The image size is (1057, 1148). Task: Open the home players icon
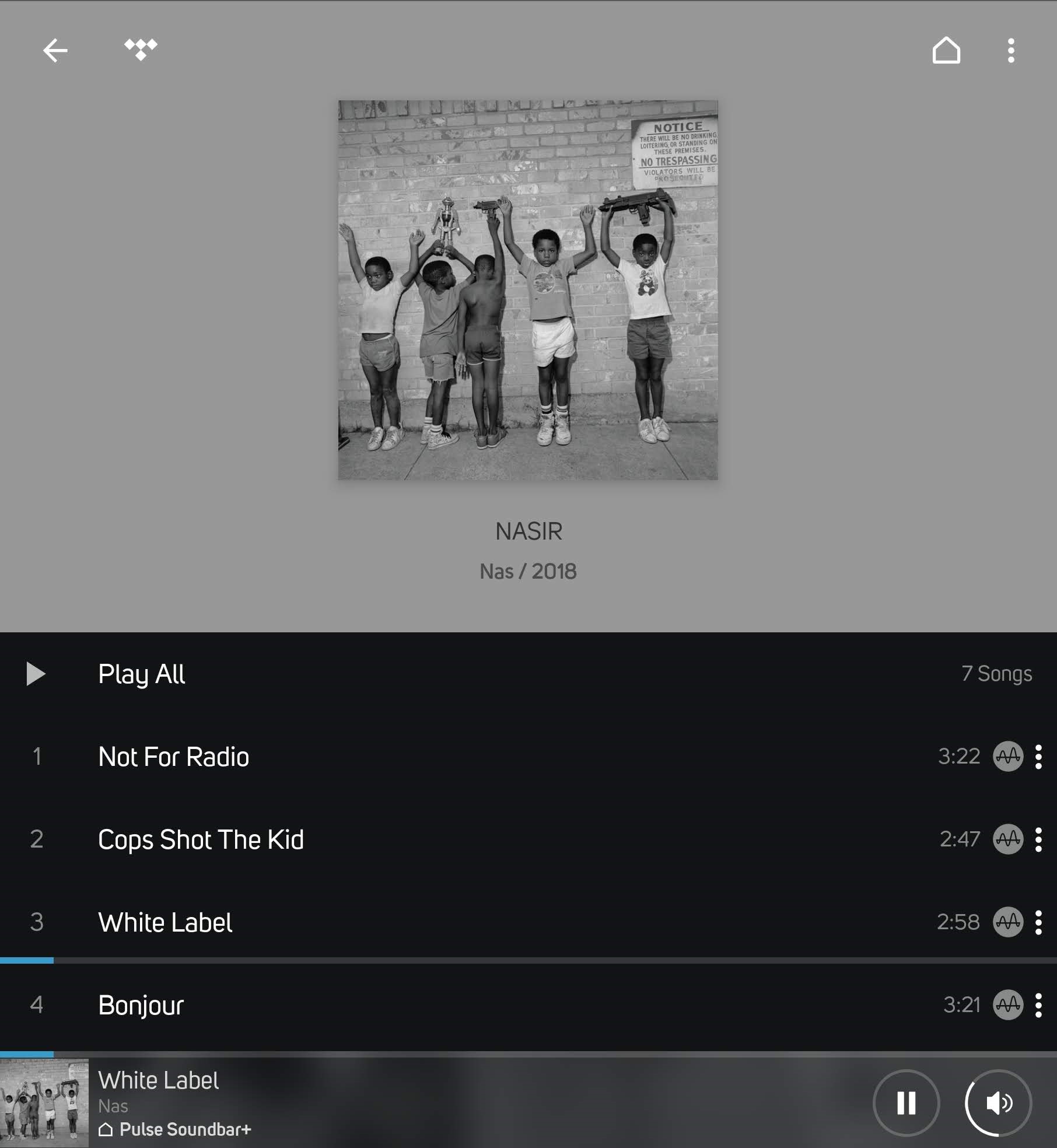[x=946, y=50]
